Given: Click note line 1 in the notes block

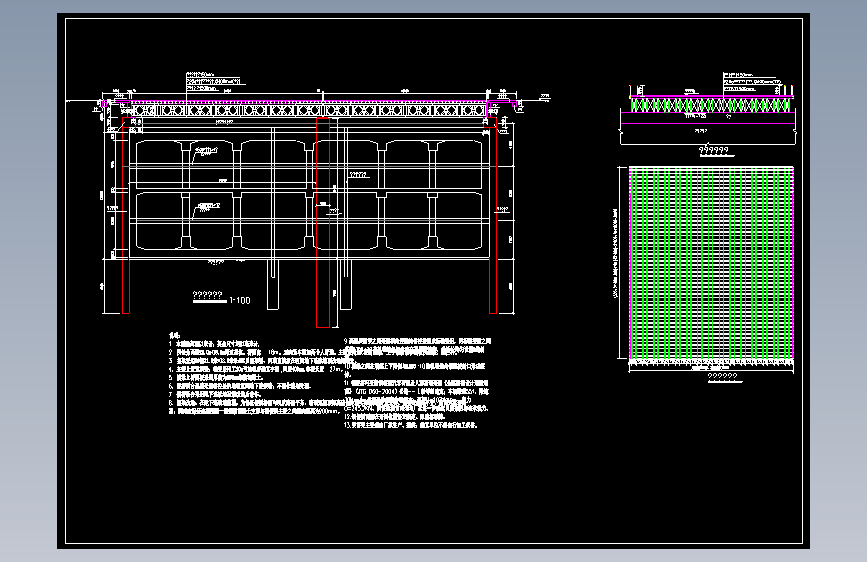Looking at the screenshot, I should click(x=214, y=344).
